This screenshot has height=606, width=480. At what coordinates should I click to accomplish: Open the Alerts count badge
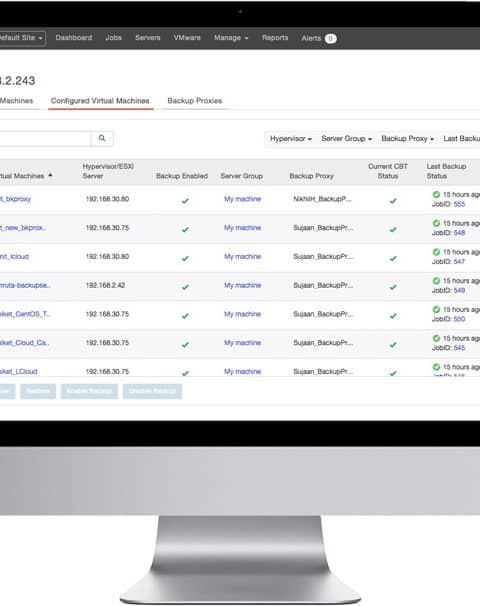click(330, 38)
